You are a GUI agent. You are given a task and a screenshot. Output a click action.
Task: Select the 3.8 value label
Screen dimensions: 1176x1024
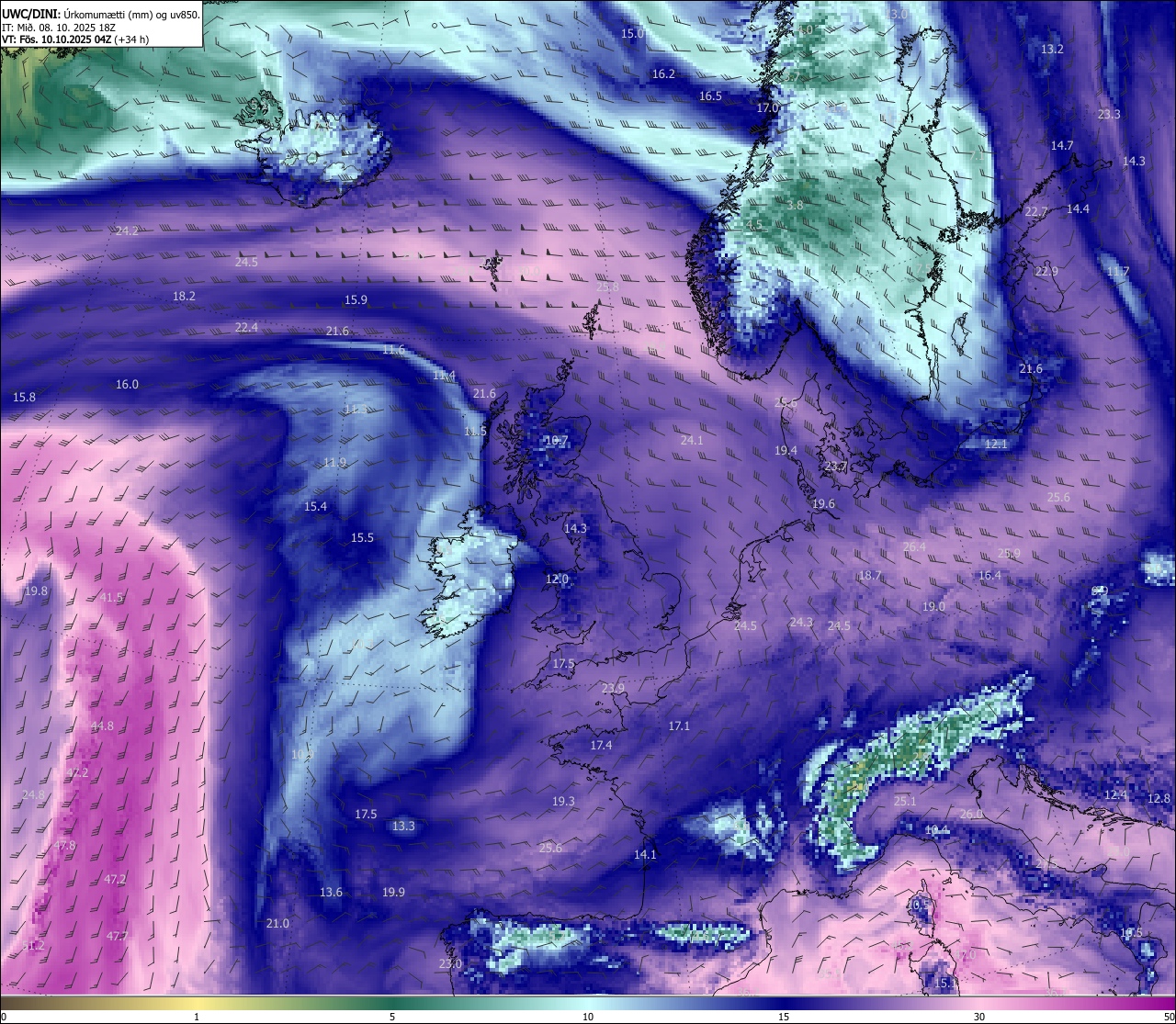(x=795, y=205)
